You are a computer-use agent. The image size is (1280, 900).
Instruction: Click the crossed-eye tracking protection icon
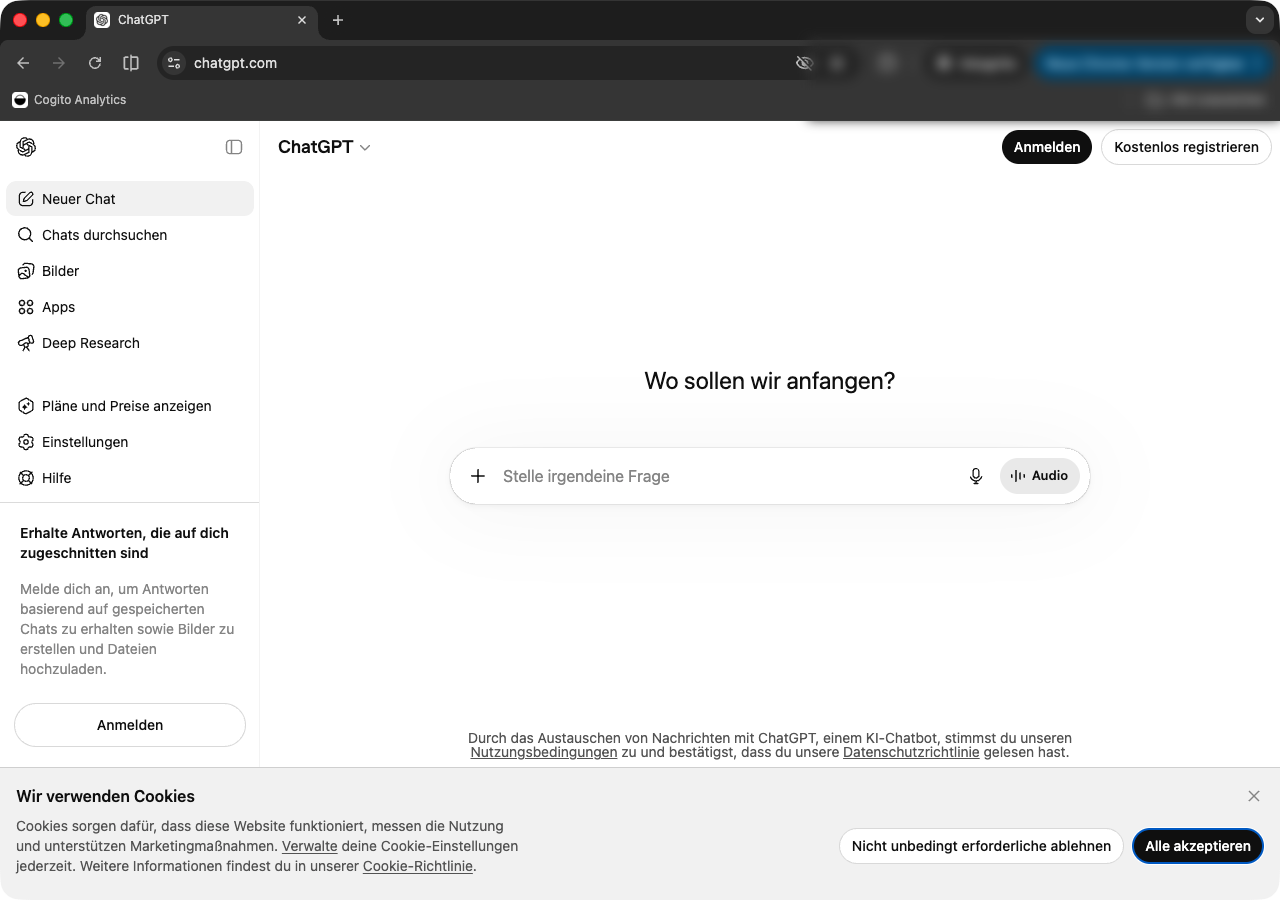804,63
